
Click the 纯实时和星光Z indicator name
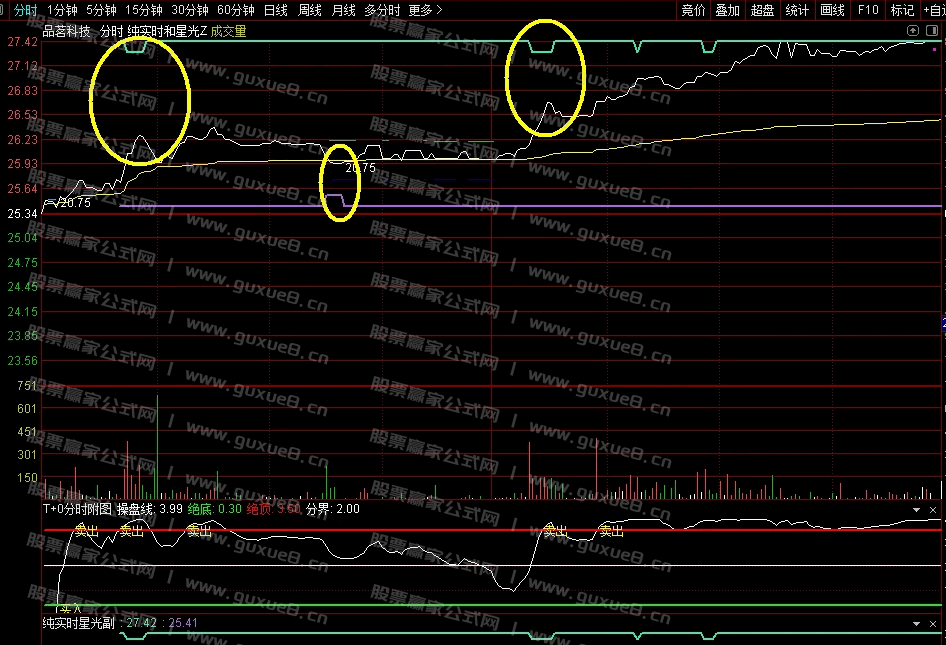pyautogui.click(x=167, y=31)
